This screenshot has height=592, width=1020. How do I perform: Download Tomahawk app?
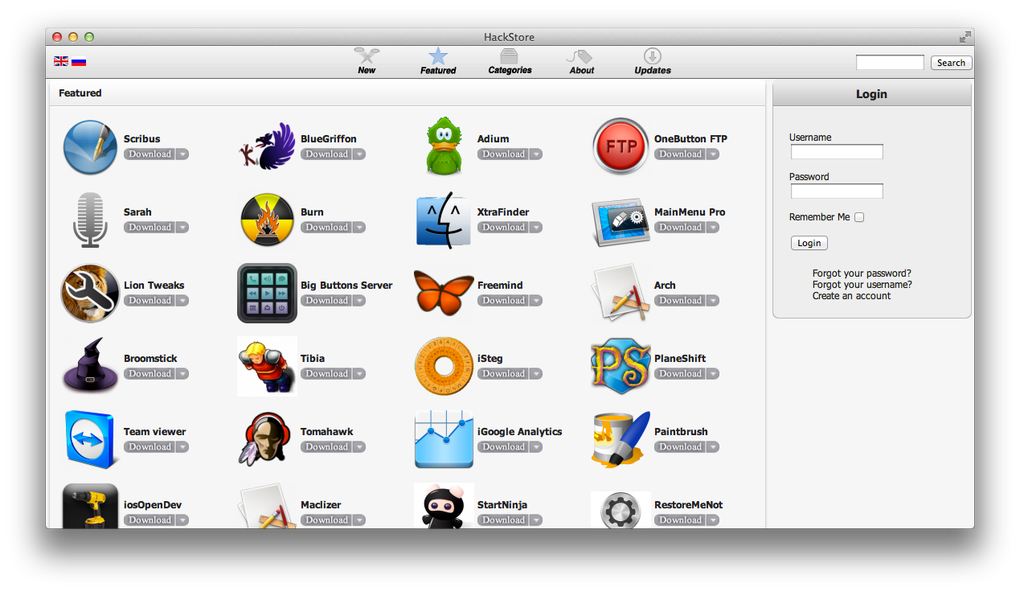coord(327,447)
